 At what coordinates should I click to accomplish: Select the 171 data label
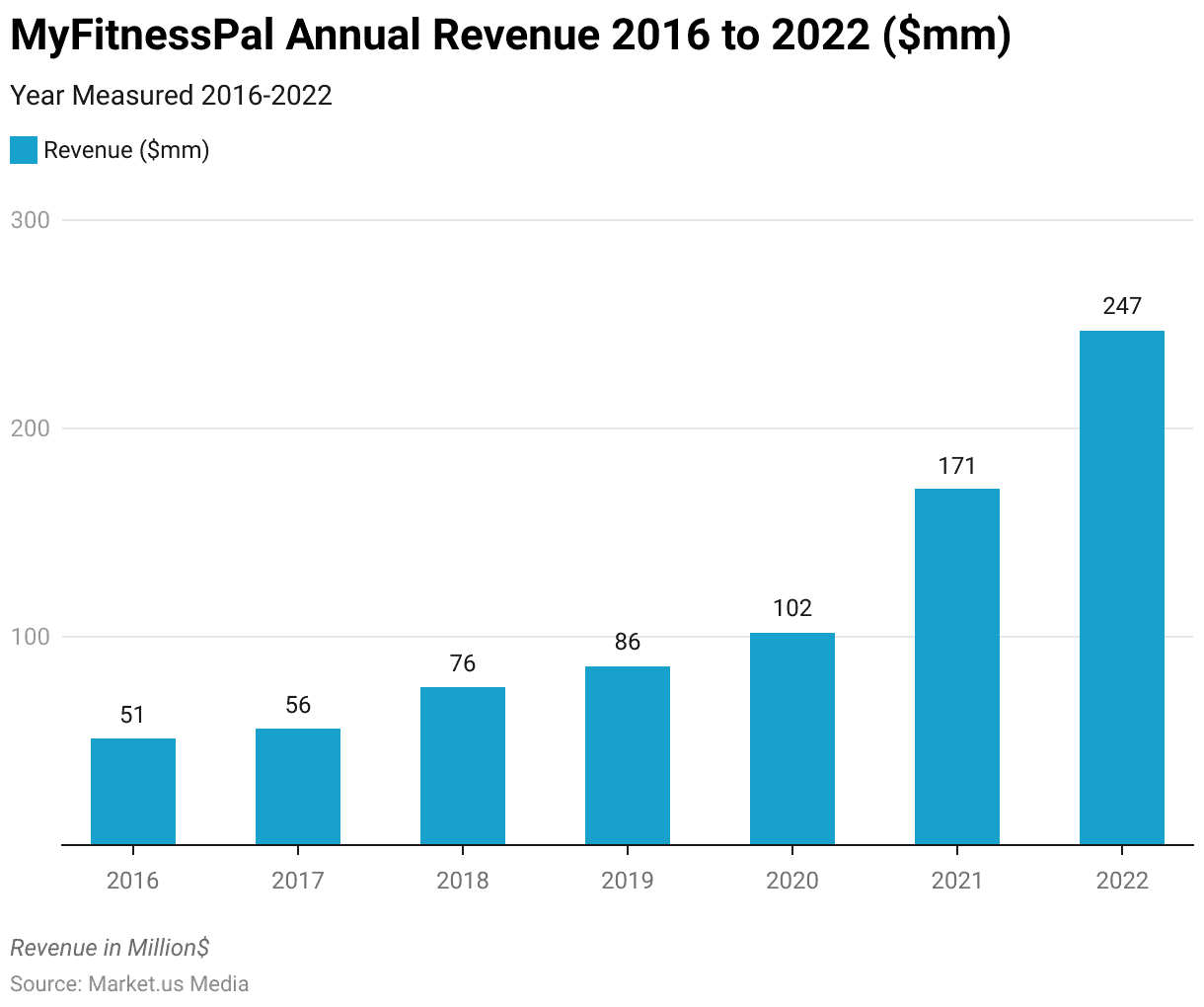point(957,466)
